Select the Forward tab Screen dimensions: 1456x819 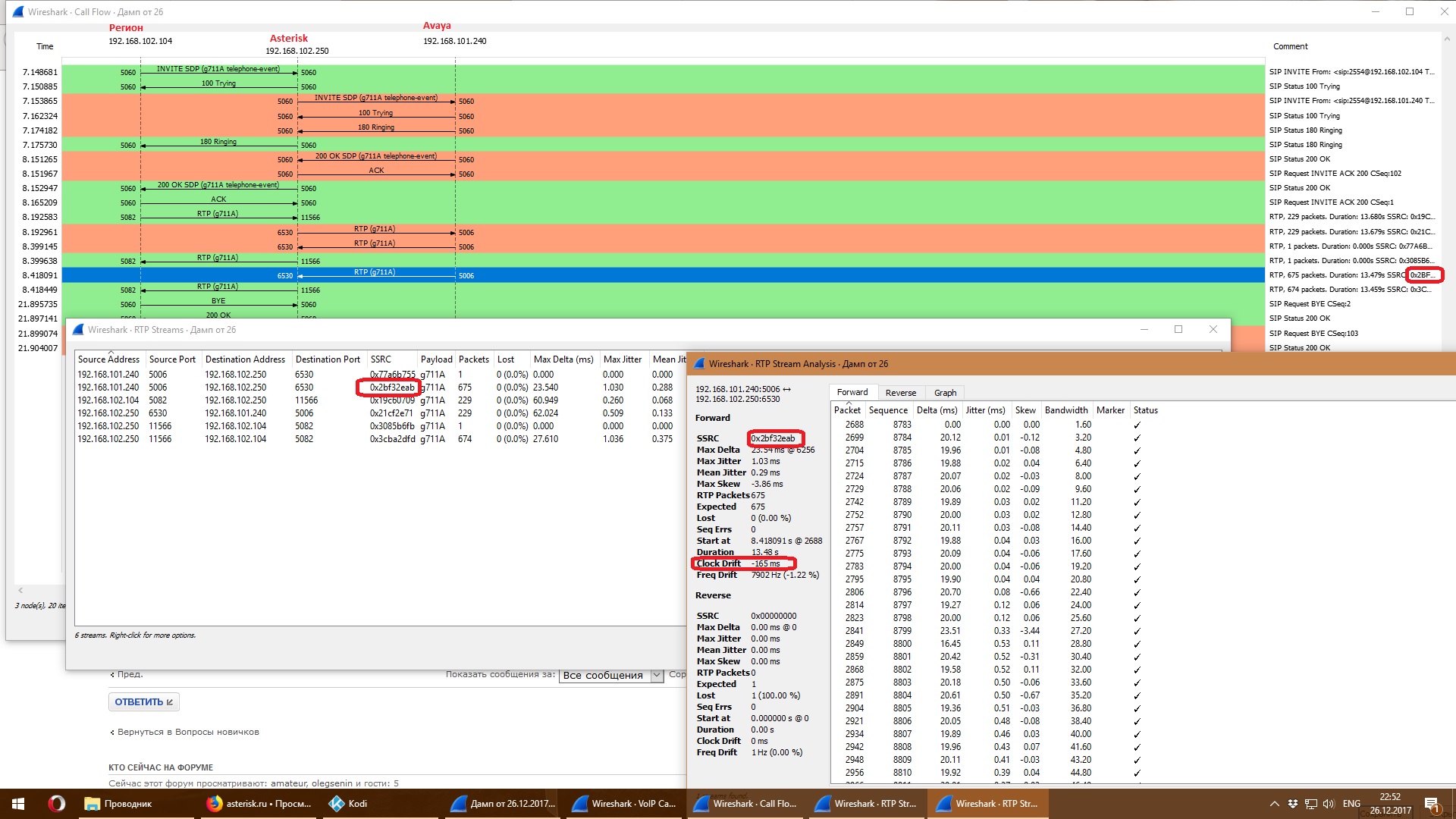click(852, 393)
